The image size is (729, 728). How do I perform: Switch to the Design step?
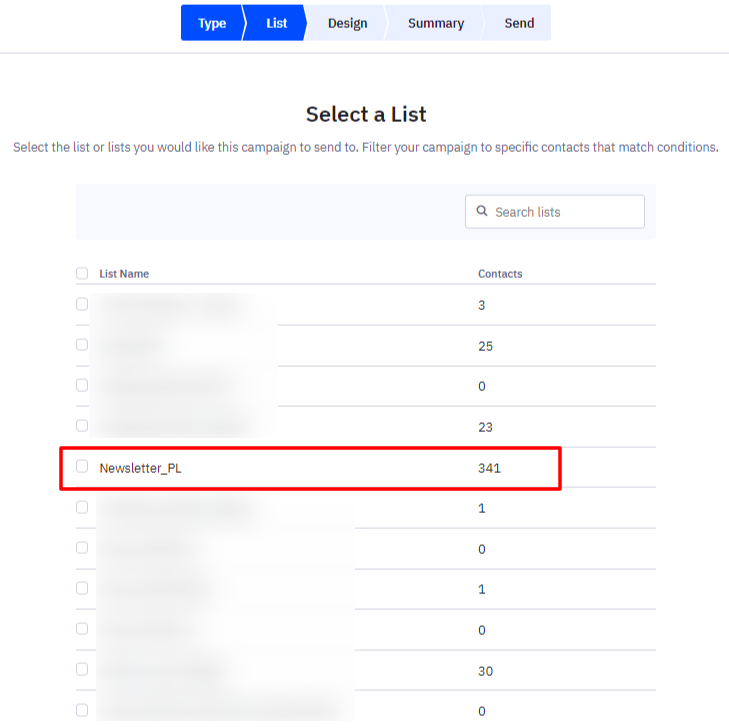[x=347, y=23]
